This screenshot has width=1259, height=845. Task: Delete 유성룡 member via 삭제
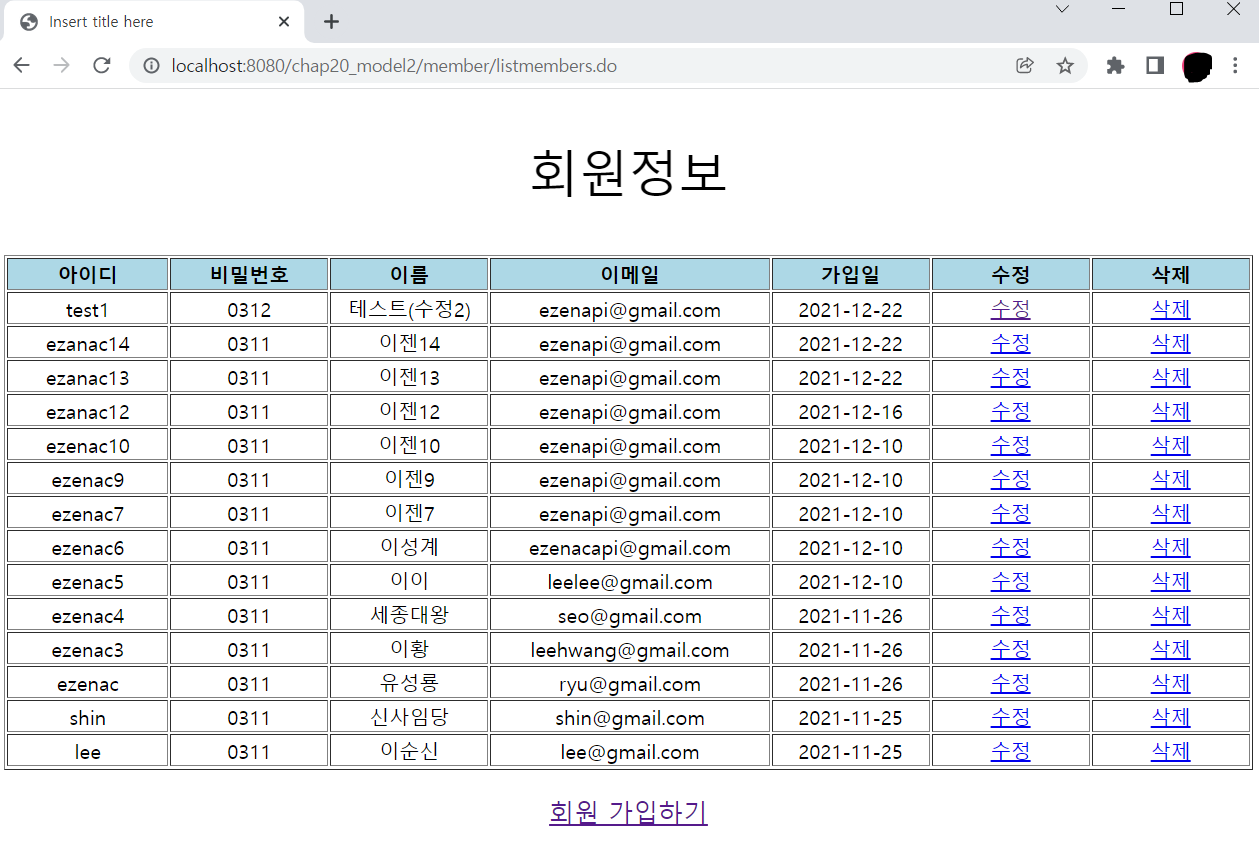[x=1171, y=683]
